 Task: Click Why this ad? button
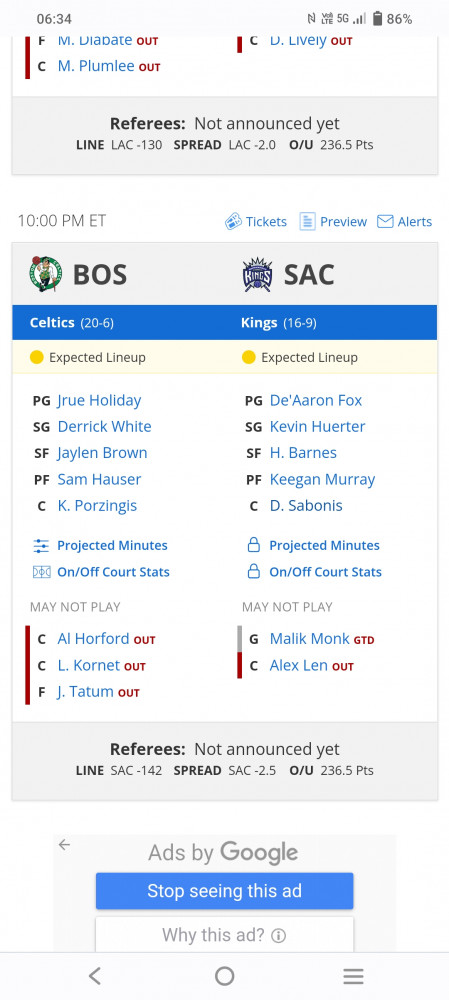tap(224, 935)
